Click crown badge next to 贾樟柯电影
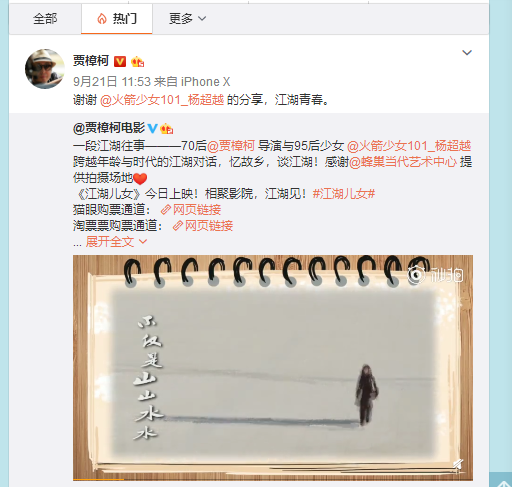 click(166, 128)
